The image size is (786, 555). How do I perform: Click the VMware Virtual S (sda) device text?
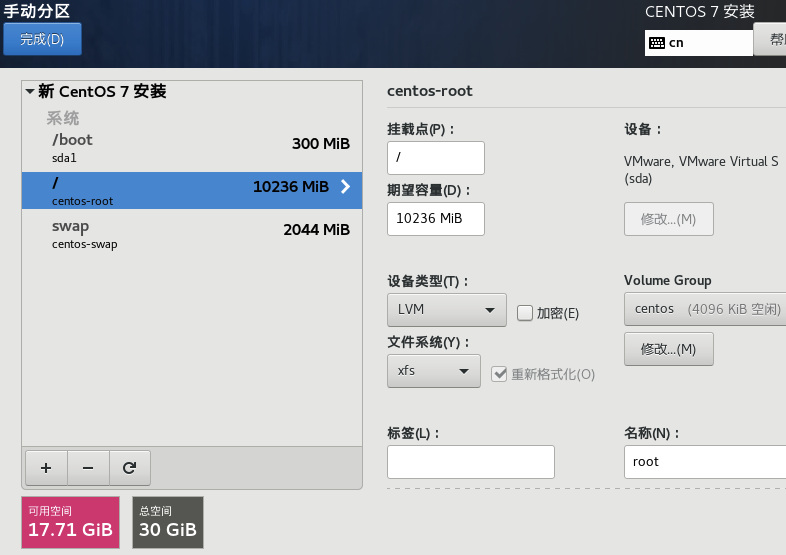[701, 169]
